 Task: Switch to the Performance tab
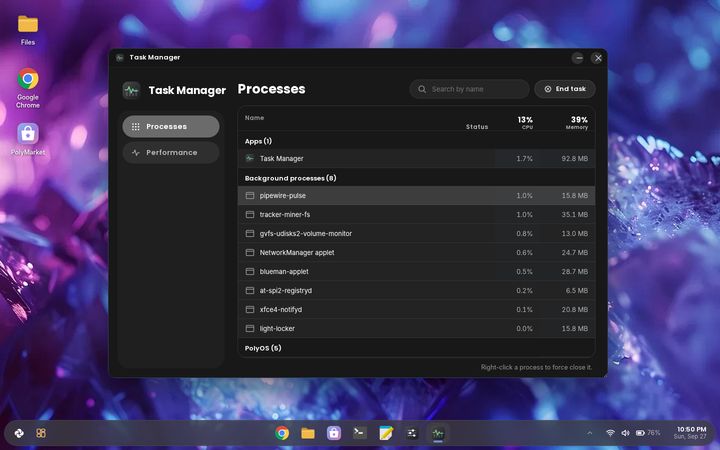click(x=171, y=152)
